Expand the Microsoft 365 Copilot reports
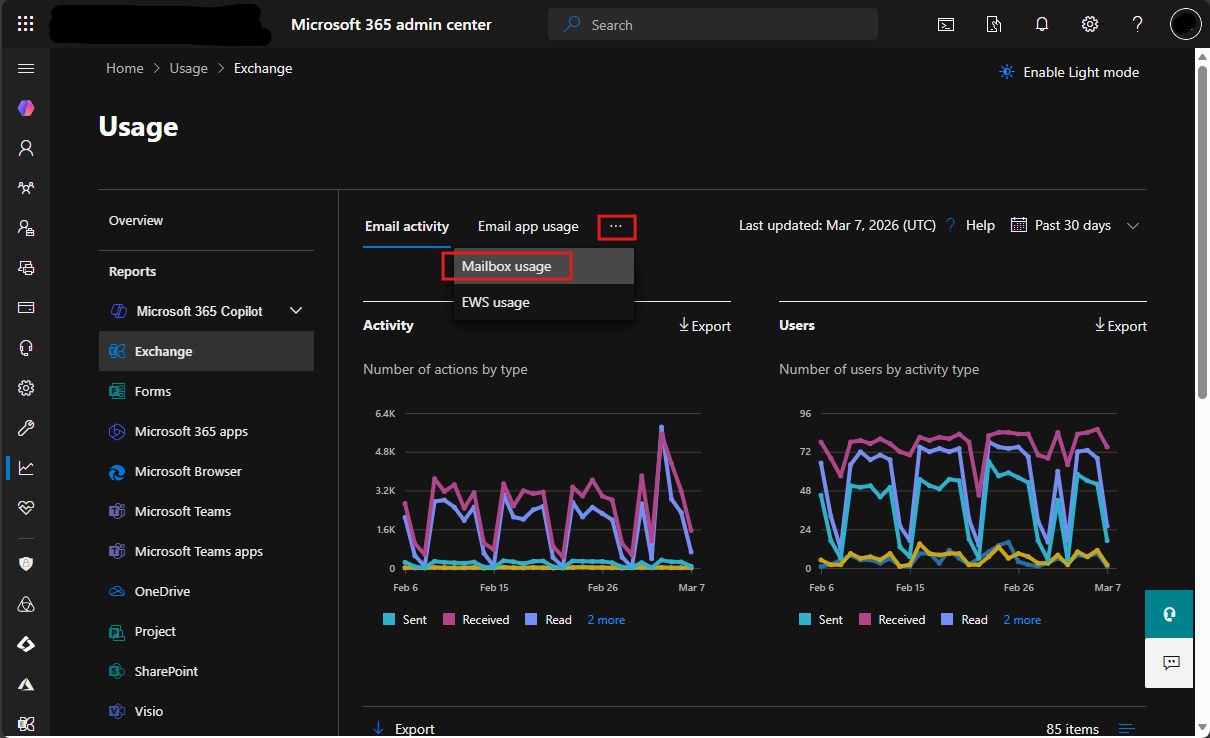The height and width of the screenshot is (738, 1210). [296, 311]
